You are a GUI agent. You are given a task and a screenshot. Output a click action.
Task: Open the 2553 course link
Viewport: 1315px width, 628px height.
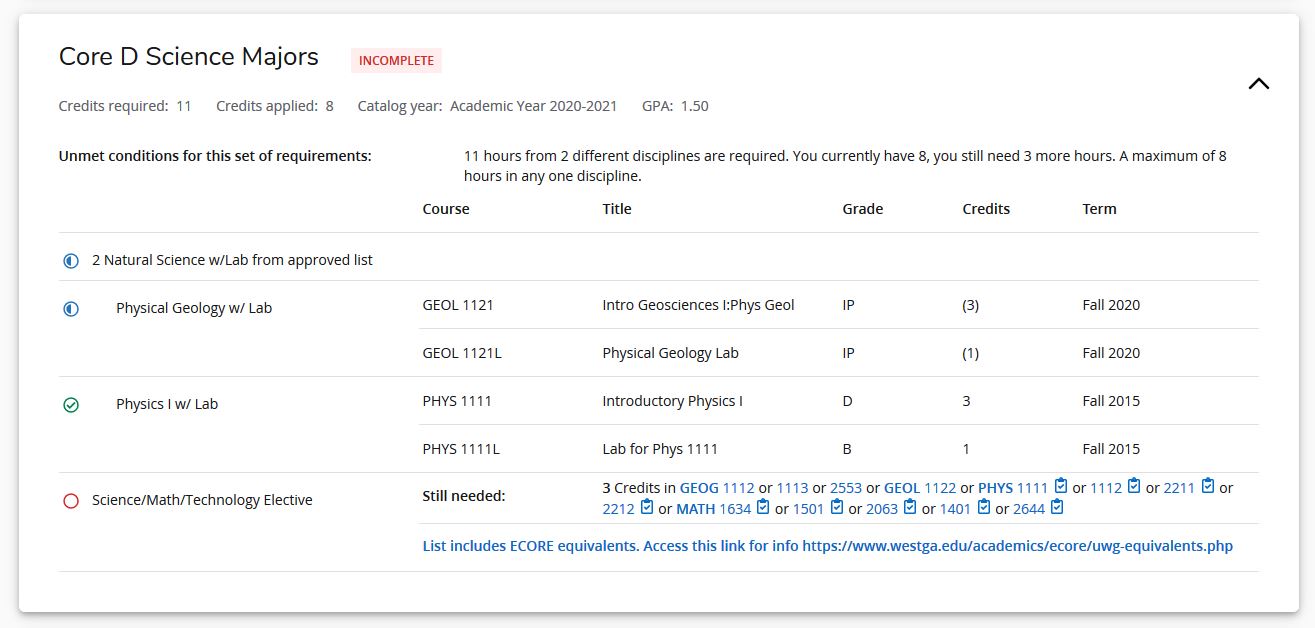(x=846, y=488)
